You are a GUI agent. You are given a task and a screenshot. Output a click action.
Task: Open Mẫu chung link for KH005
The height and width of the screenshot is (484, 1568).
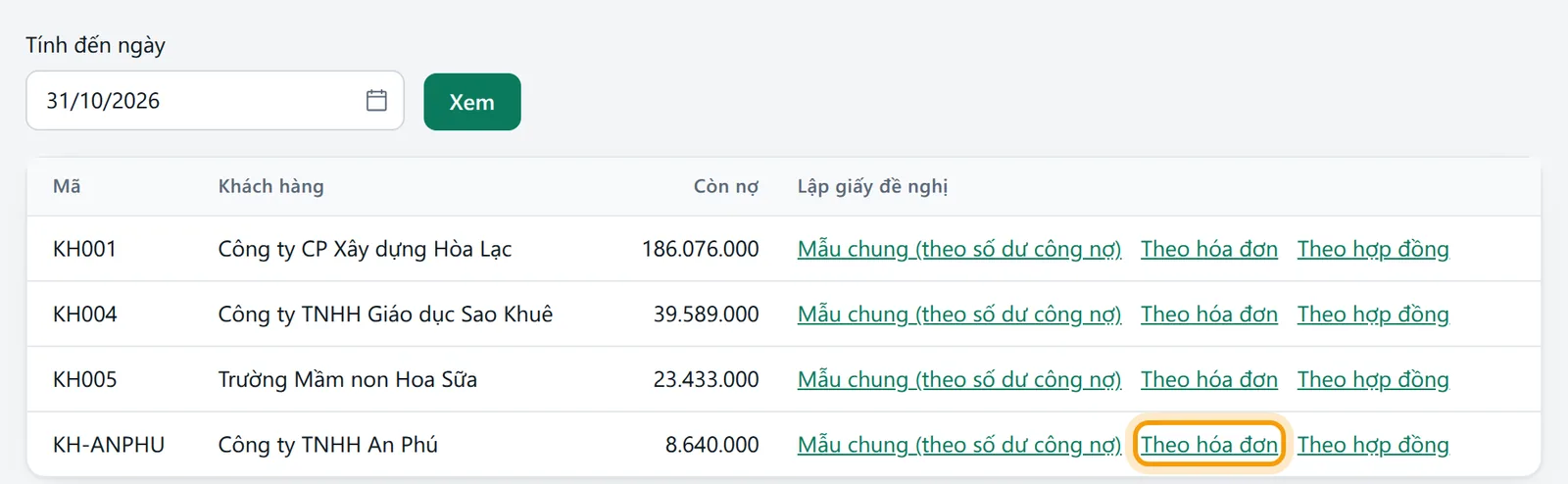point(959,379)
